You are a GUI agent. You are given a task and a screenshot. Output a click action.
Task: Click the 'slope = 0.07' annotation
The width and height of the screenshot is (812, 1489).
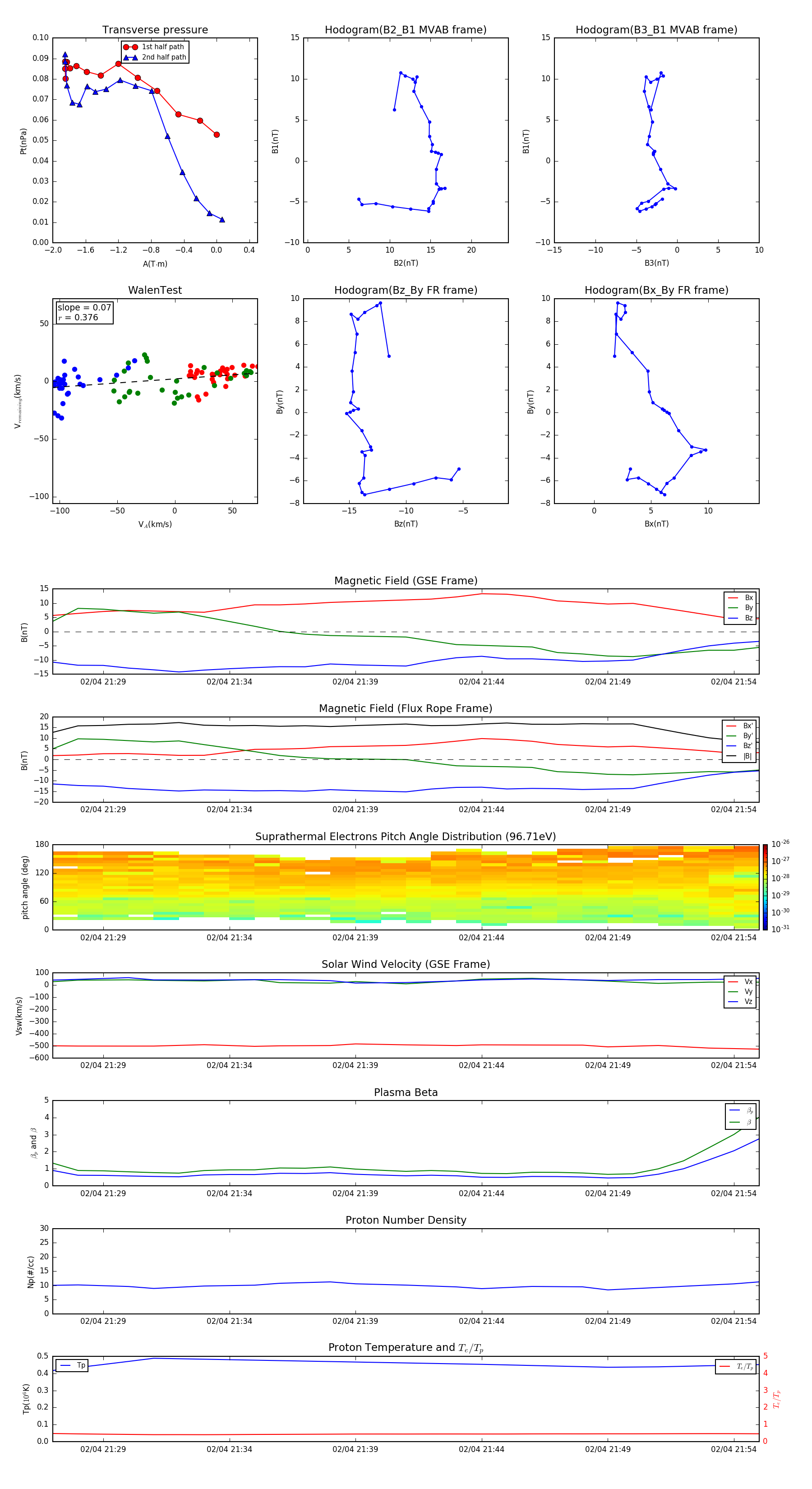pyautogui.click(x=84, y=308)
